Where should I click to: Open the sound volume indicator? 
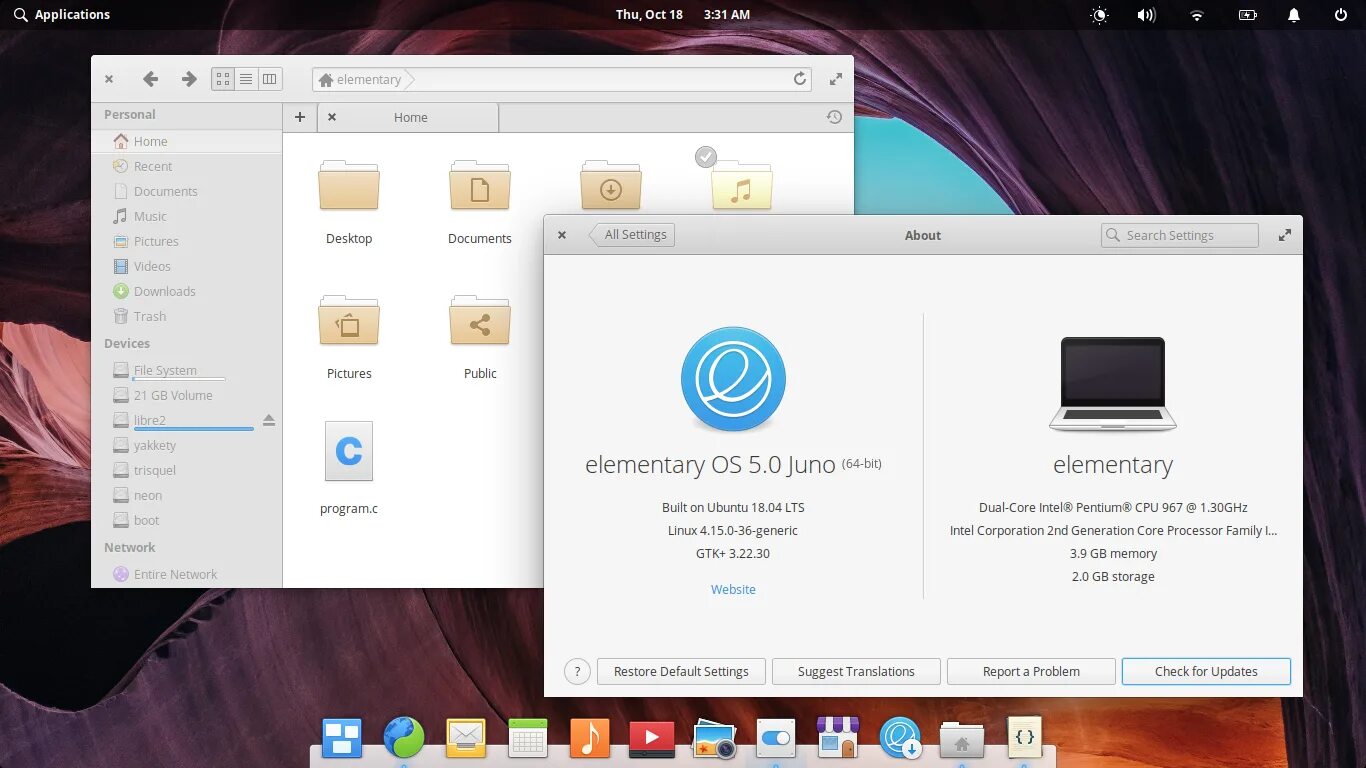point(1146,15)
